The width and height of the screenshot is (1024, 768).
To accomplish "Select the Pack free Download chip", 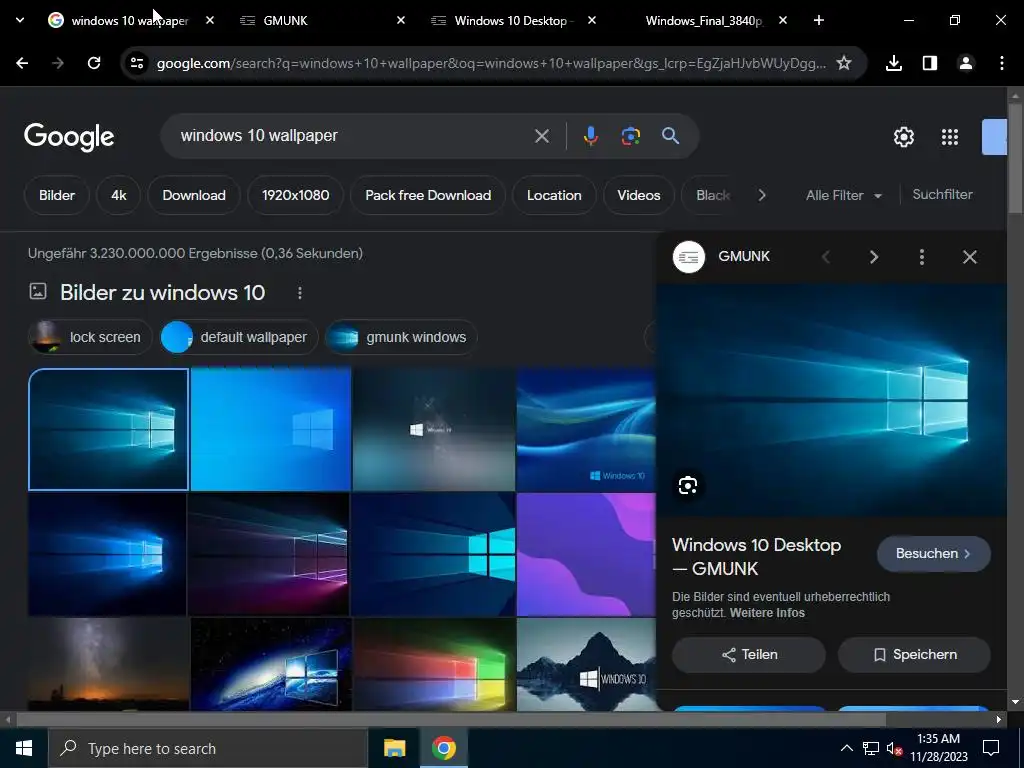I will pos(428,195).
